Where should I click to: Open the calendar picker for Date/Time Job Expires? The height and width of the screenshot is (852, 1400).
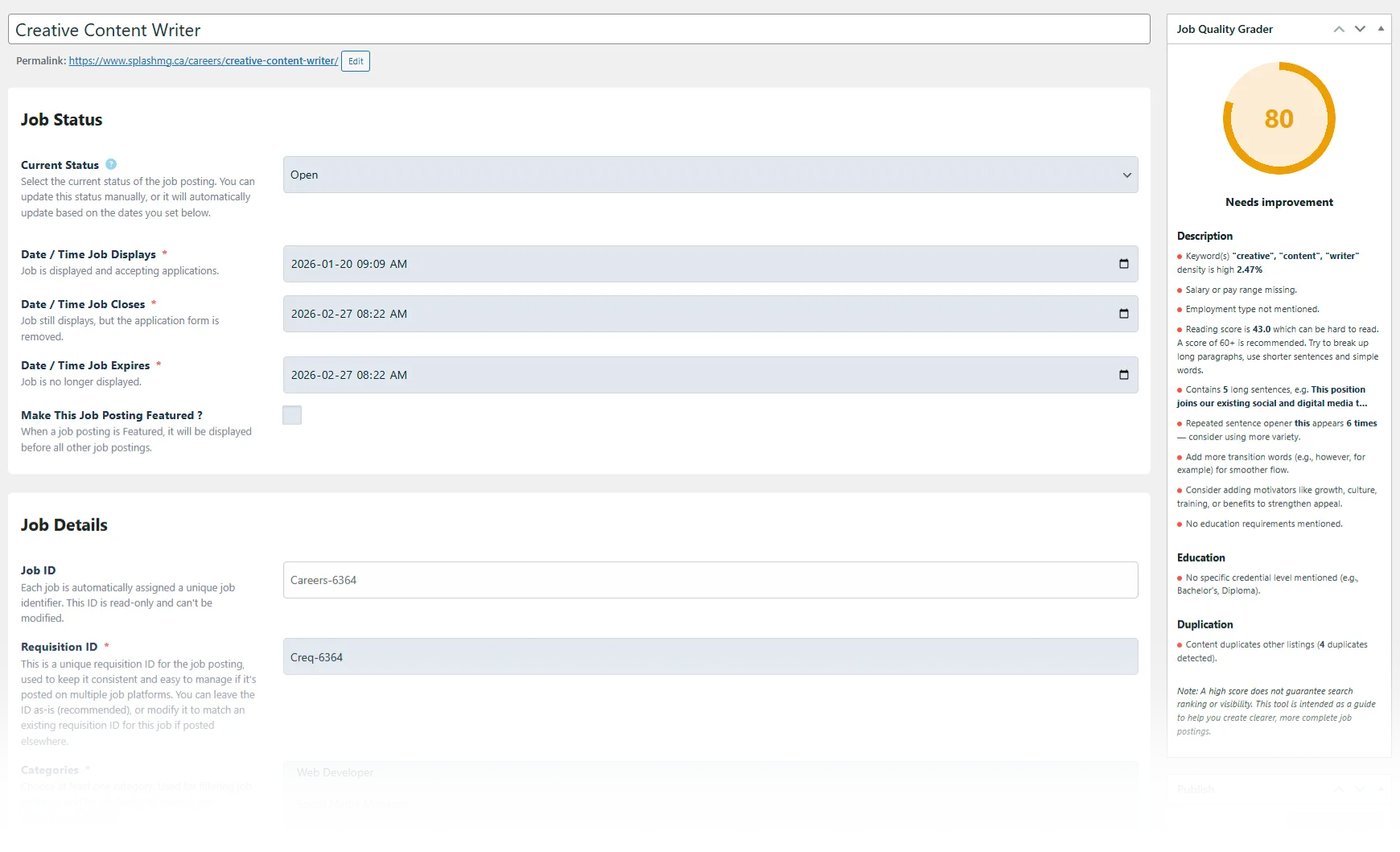click(1123, 374)
